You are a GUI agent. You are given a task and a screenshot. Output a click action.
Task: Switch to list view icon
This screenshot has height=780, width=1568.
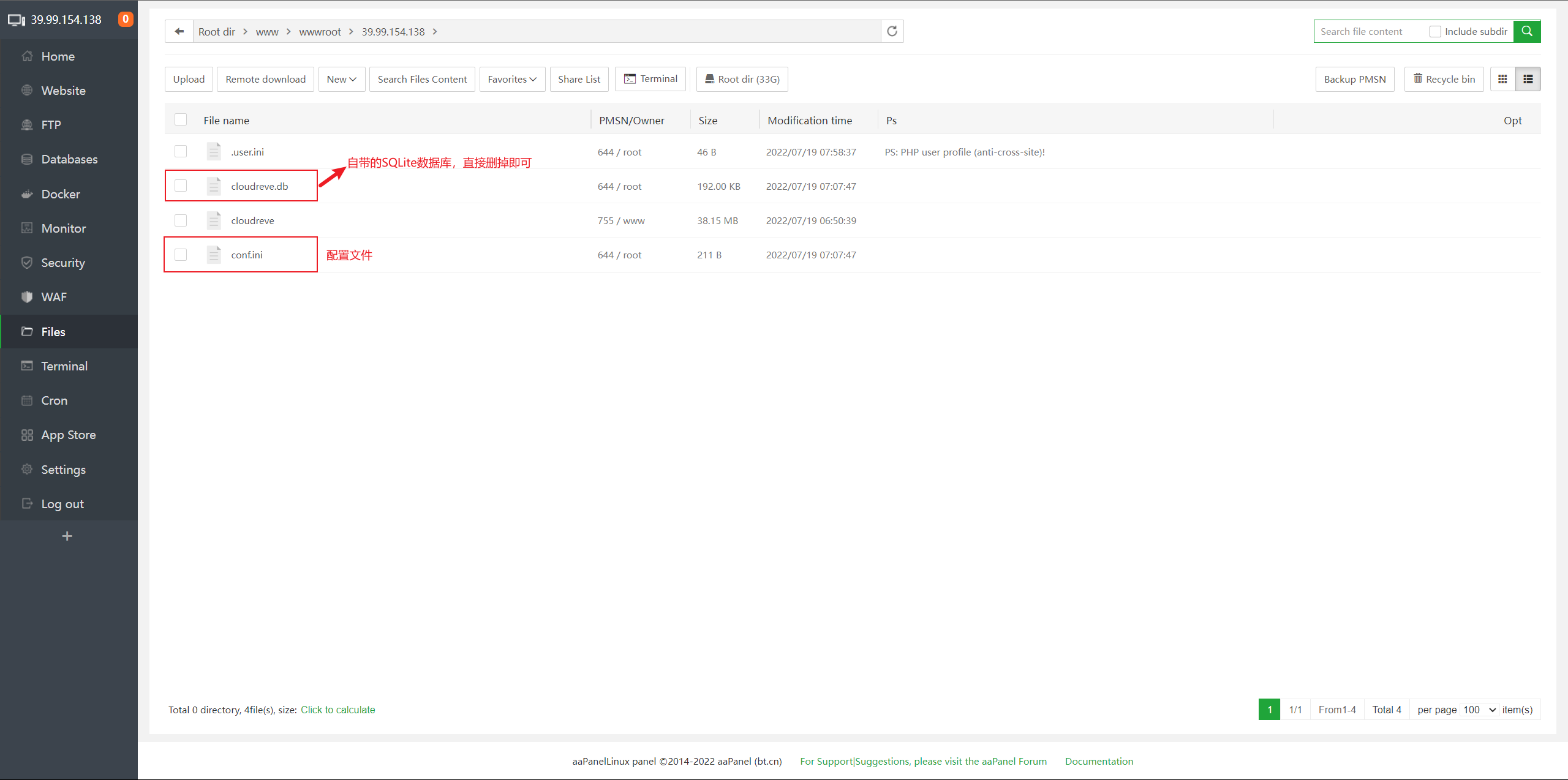coord(1528,79)
